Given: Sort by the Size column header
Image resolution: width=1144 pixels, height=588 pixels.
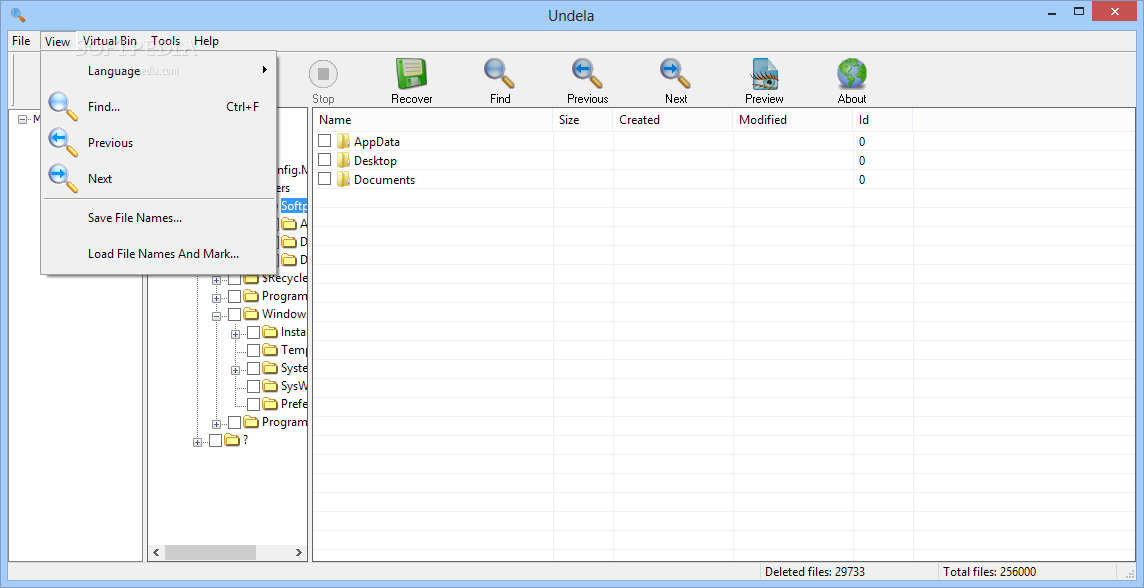Looking at the screenshot, I should click(582, 120).
